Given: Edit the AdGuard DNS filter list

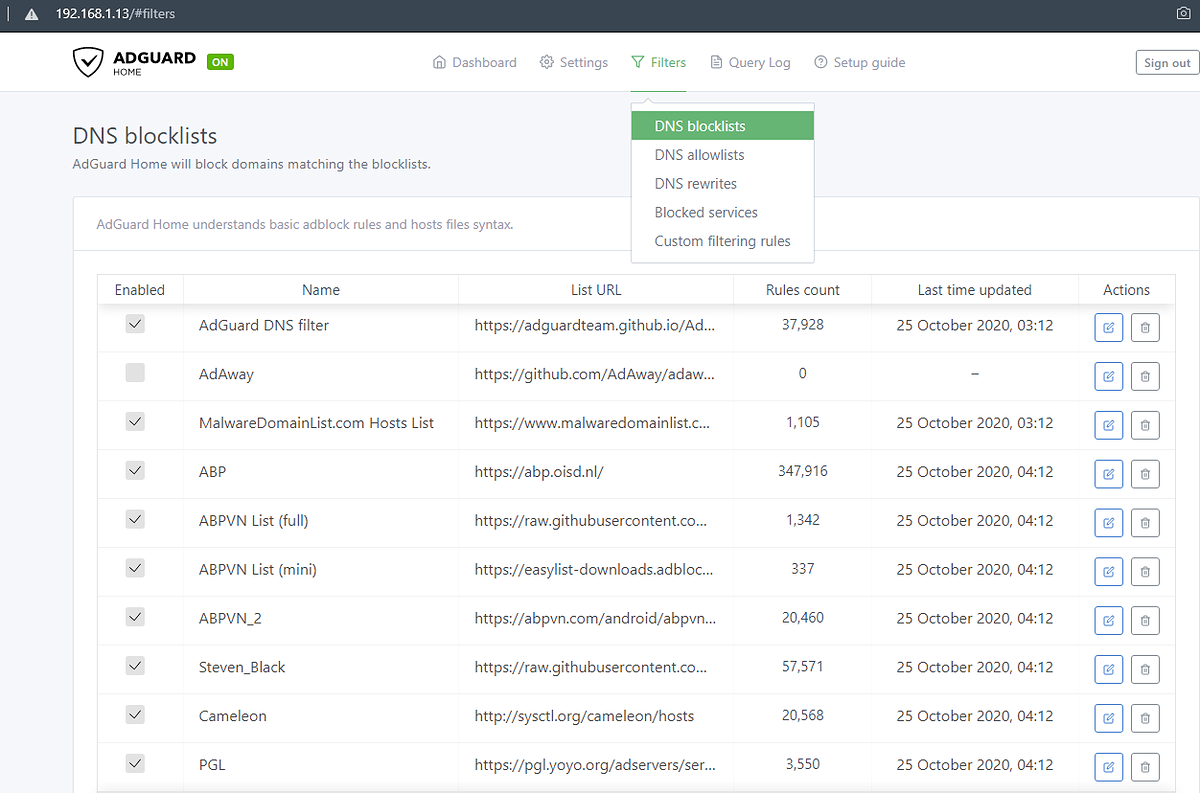Looking at the screenshot, I should [x=1108, y=327].
